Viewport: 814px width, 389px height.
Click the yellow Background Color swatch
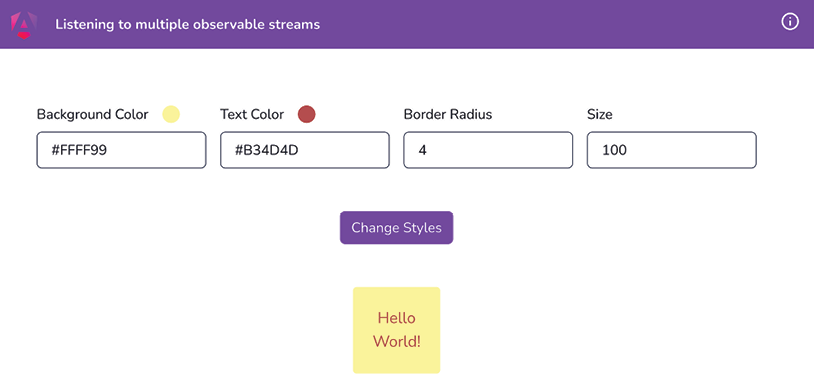click(171, 114)
